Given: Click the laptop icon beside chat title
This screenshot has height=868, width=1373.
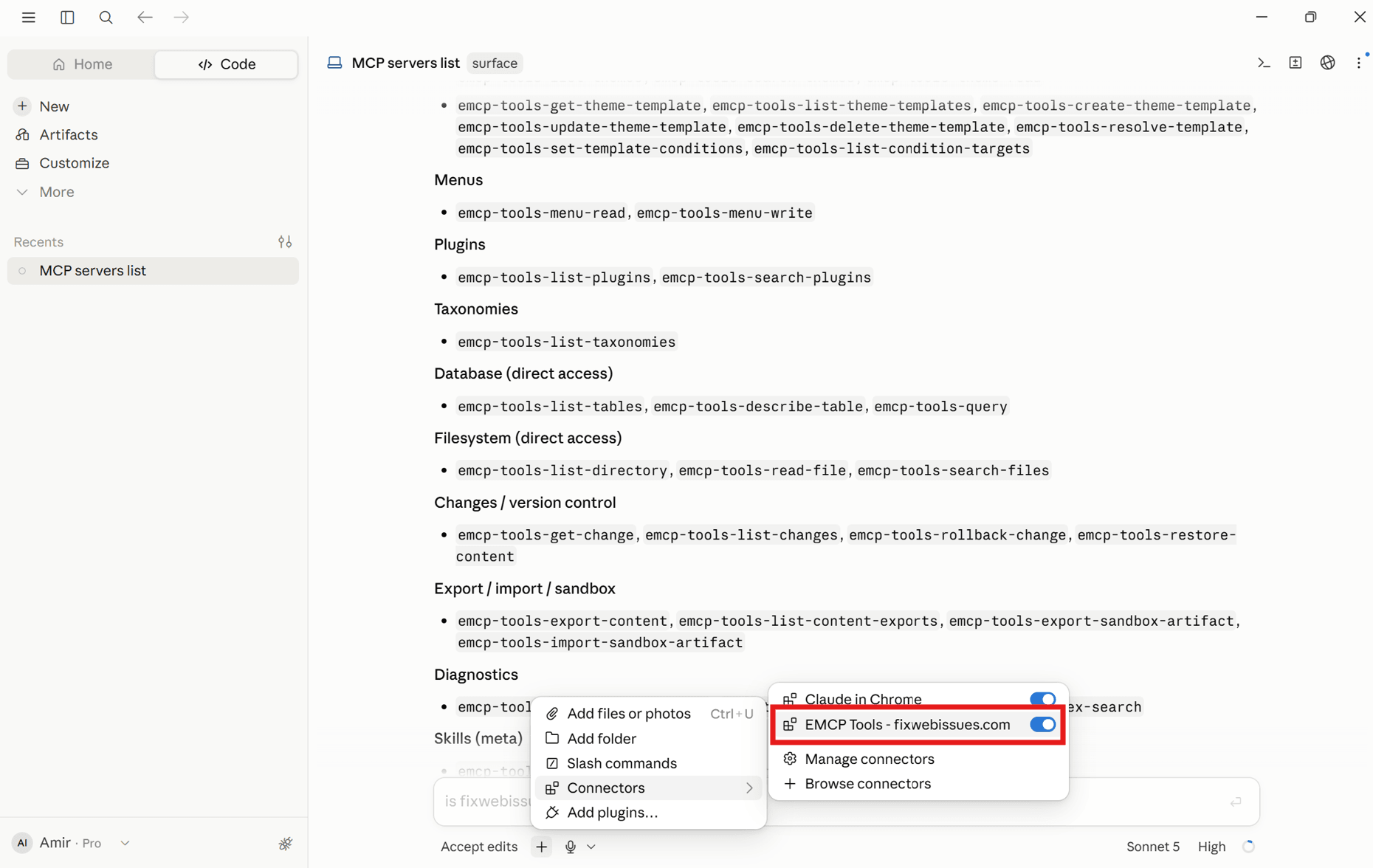Looking at the screenshot, I should tap(334, 63).
